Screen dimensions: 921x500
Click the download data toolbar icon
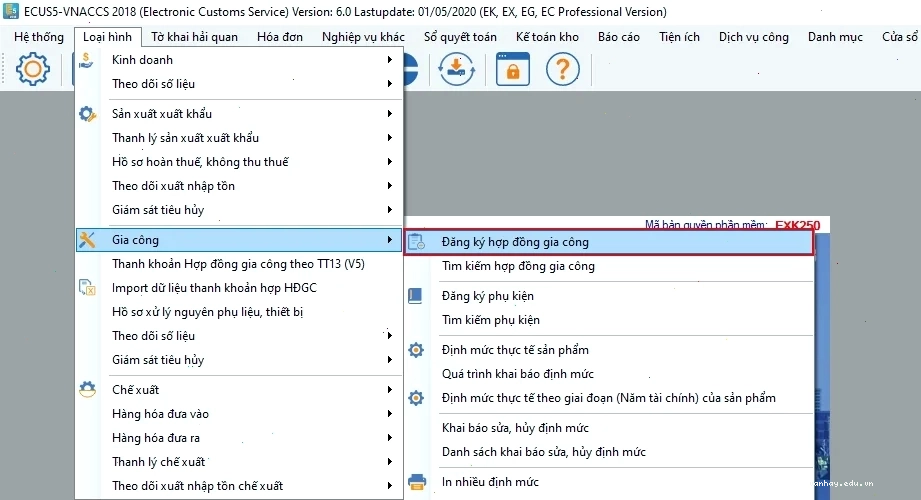456,69
